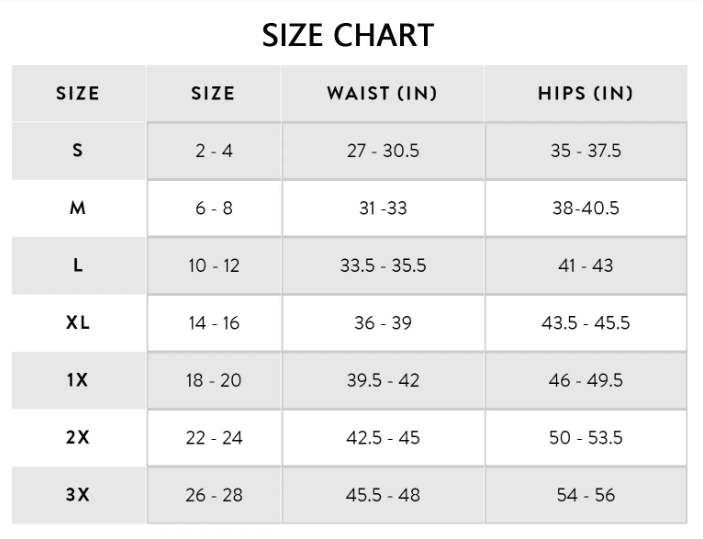Select the WAIST (IN) column header
This screenshot has width=703, height=539.
[382, 94]
